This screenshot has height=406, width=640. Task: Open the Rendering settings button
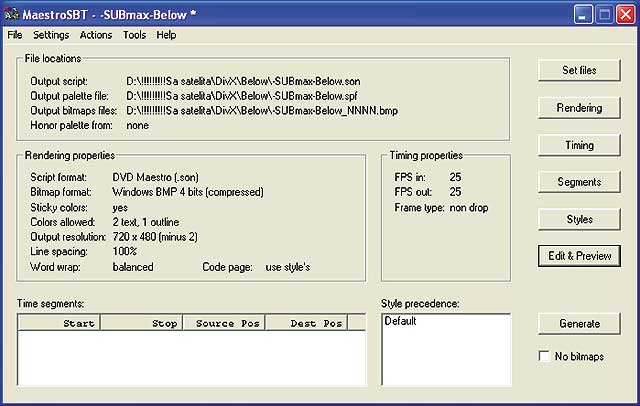(579, 108)
